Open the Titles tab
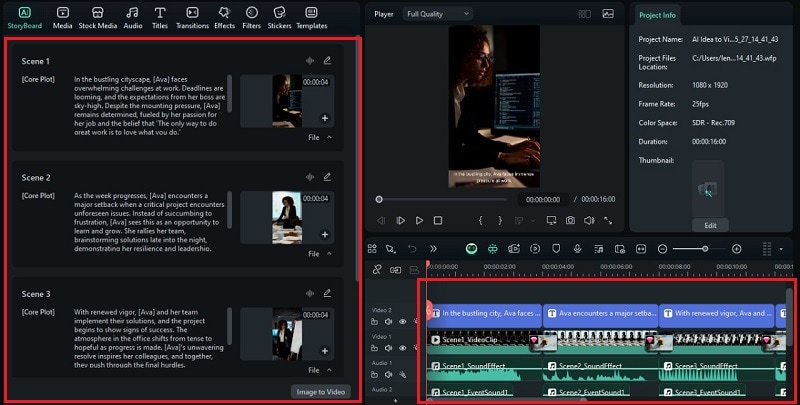Screen dimensions: 800x405 click(x=160, y=18)
